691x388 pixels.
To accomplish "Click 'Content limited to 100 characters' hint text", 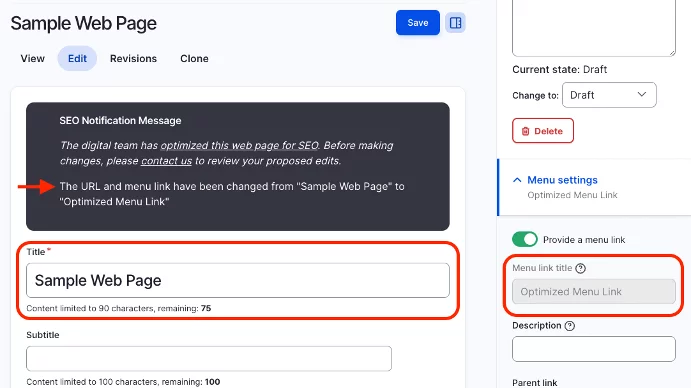I will [x=123, y=382].
